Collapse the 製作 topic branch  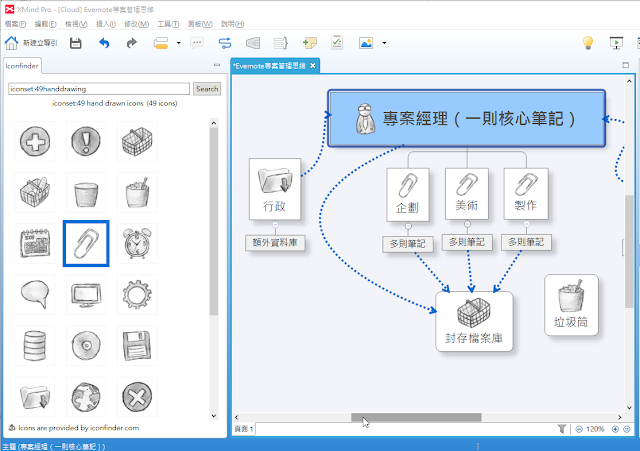point(527,224)
